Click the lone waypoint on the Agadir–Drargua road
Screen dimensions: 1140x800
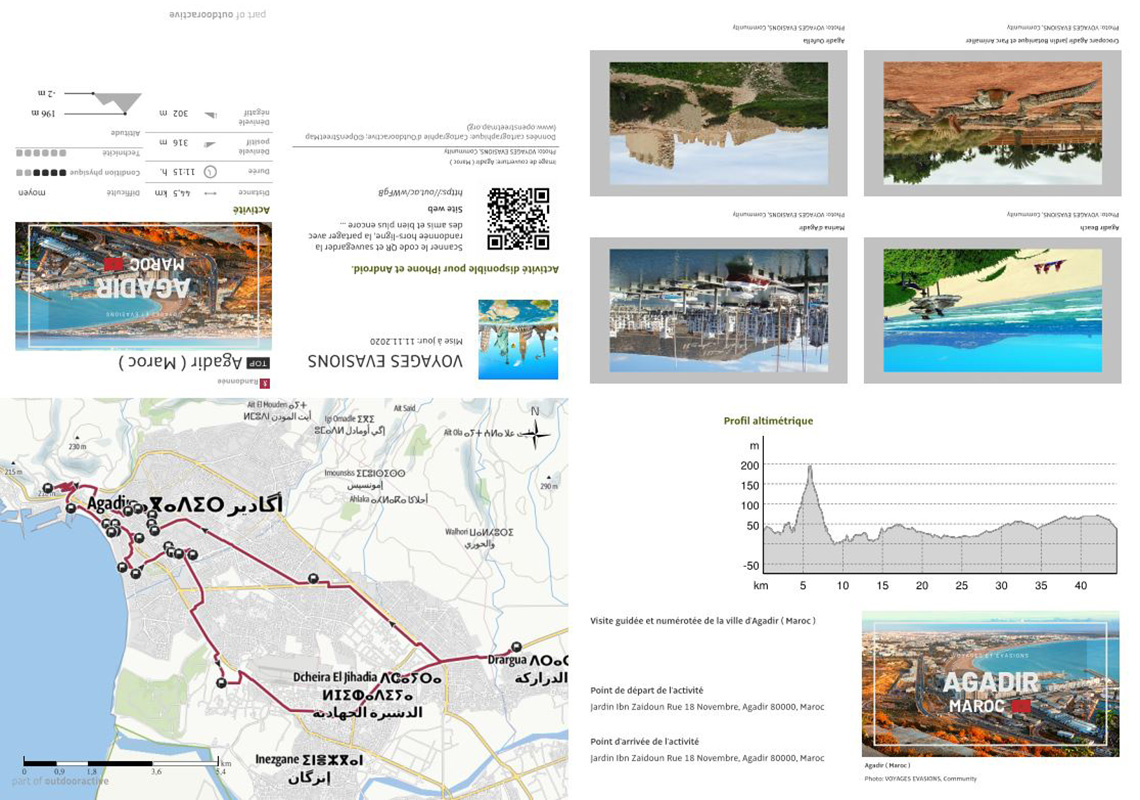click(x=313, y=578)
